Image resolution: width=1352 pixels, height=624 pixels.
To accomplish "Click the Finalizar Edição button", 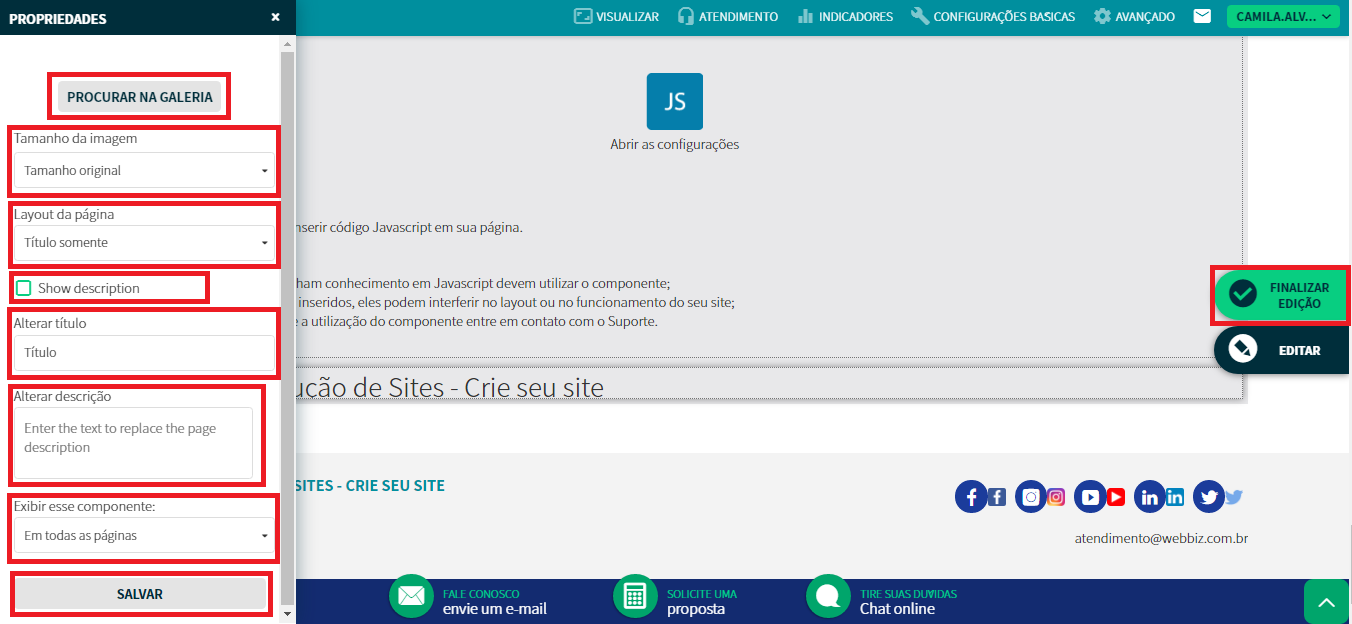I will point(1281,295).
